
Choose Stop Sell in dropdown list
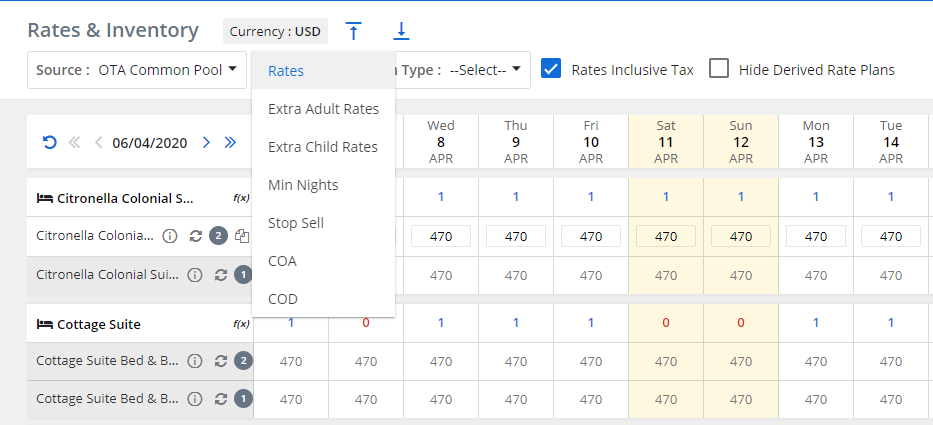(296, 223)
